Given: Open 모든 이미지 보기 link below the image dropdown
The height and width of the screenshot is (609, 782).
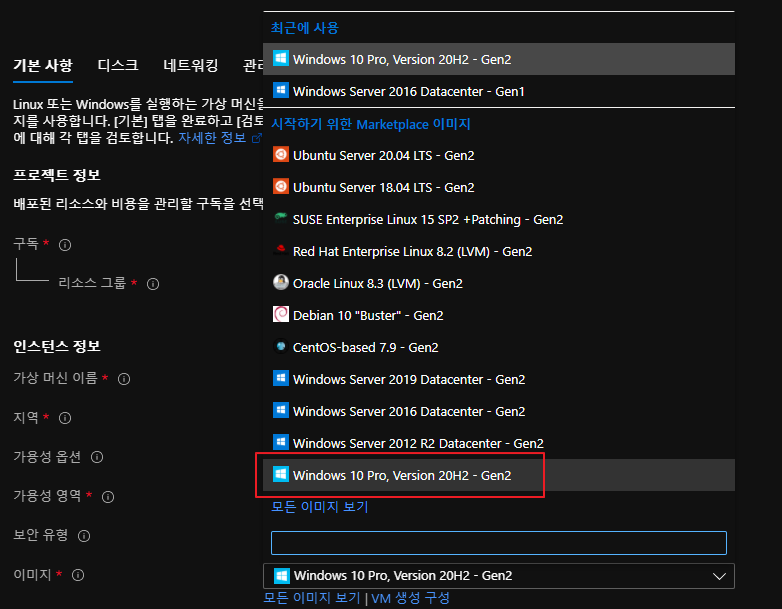Looking at the screenshot, I should click(312, 598).
